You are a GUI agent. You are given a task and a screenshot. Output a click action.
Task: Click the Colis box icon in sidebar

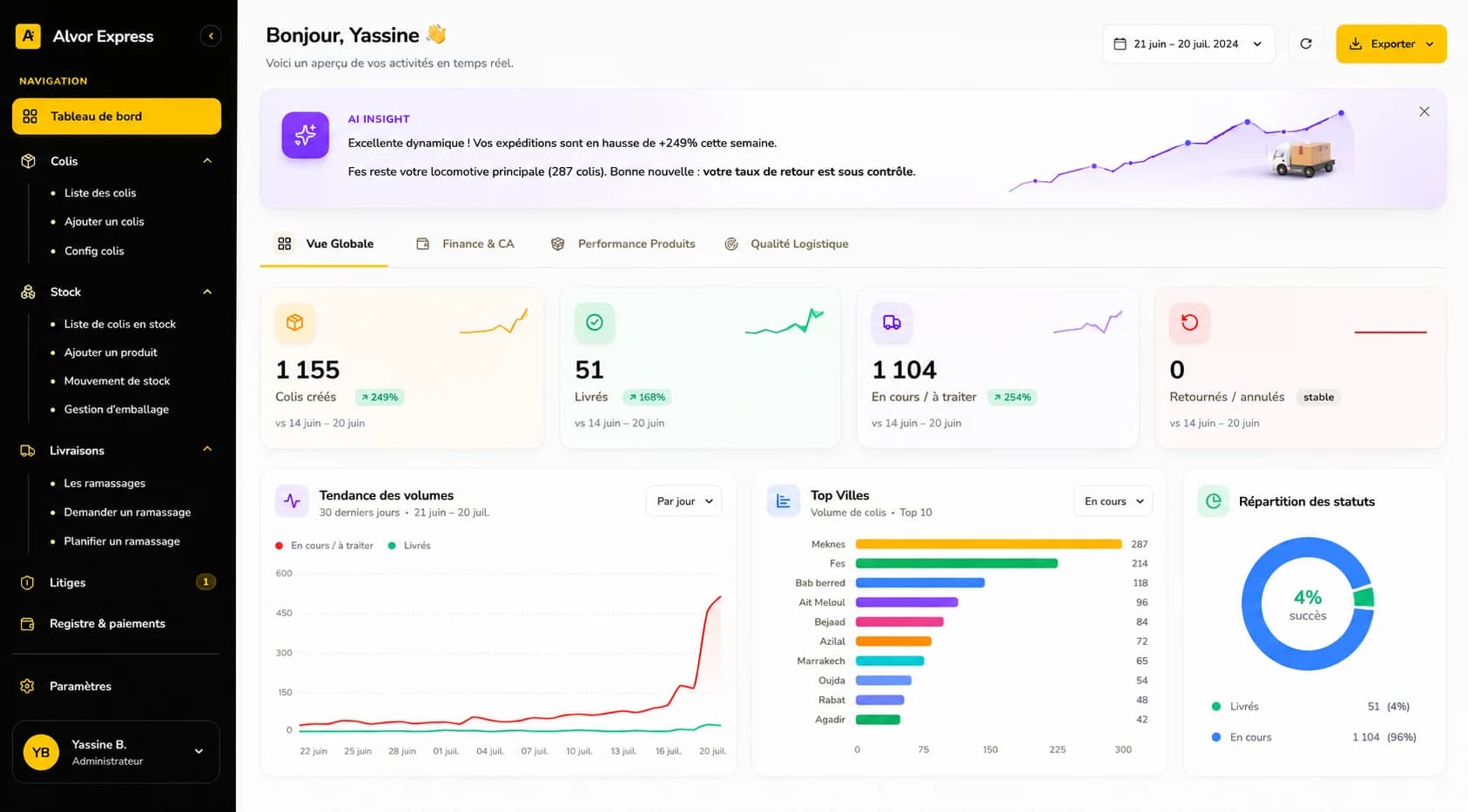[28, 161]
